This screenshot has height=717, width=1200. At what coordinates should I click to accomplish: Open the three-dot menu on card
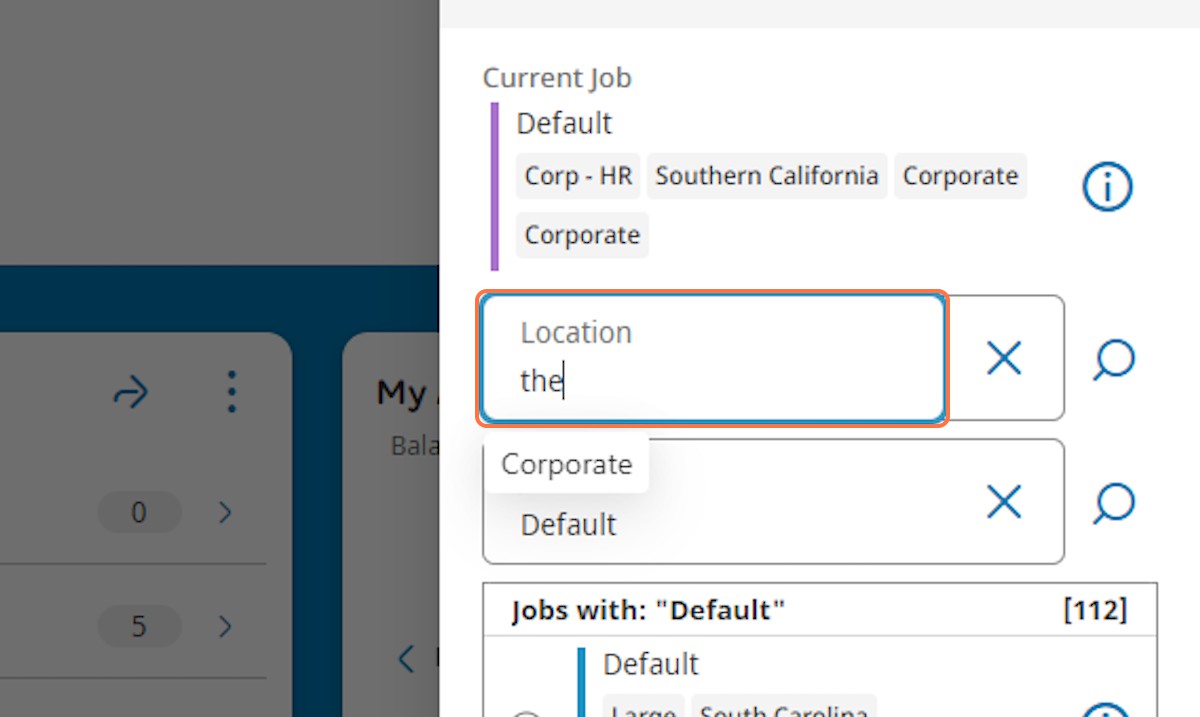(x=231, y=392)
